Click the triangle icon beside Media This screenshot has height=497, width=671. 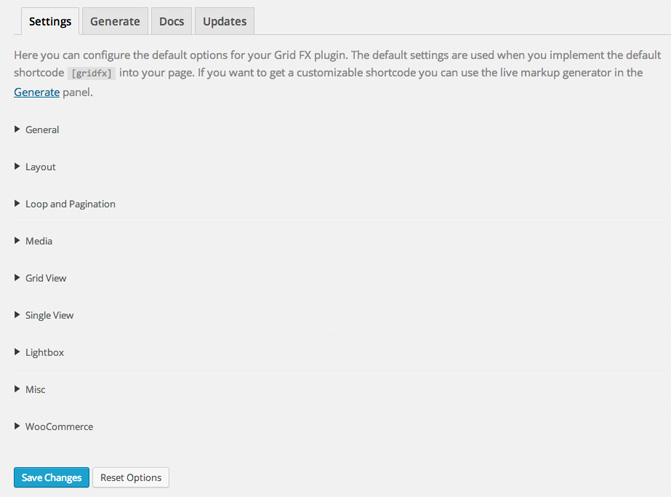coord(17,241)
